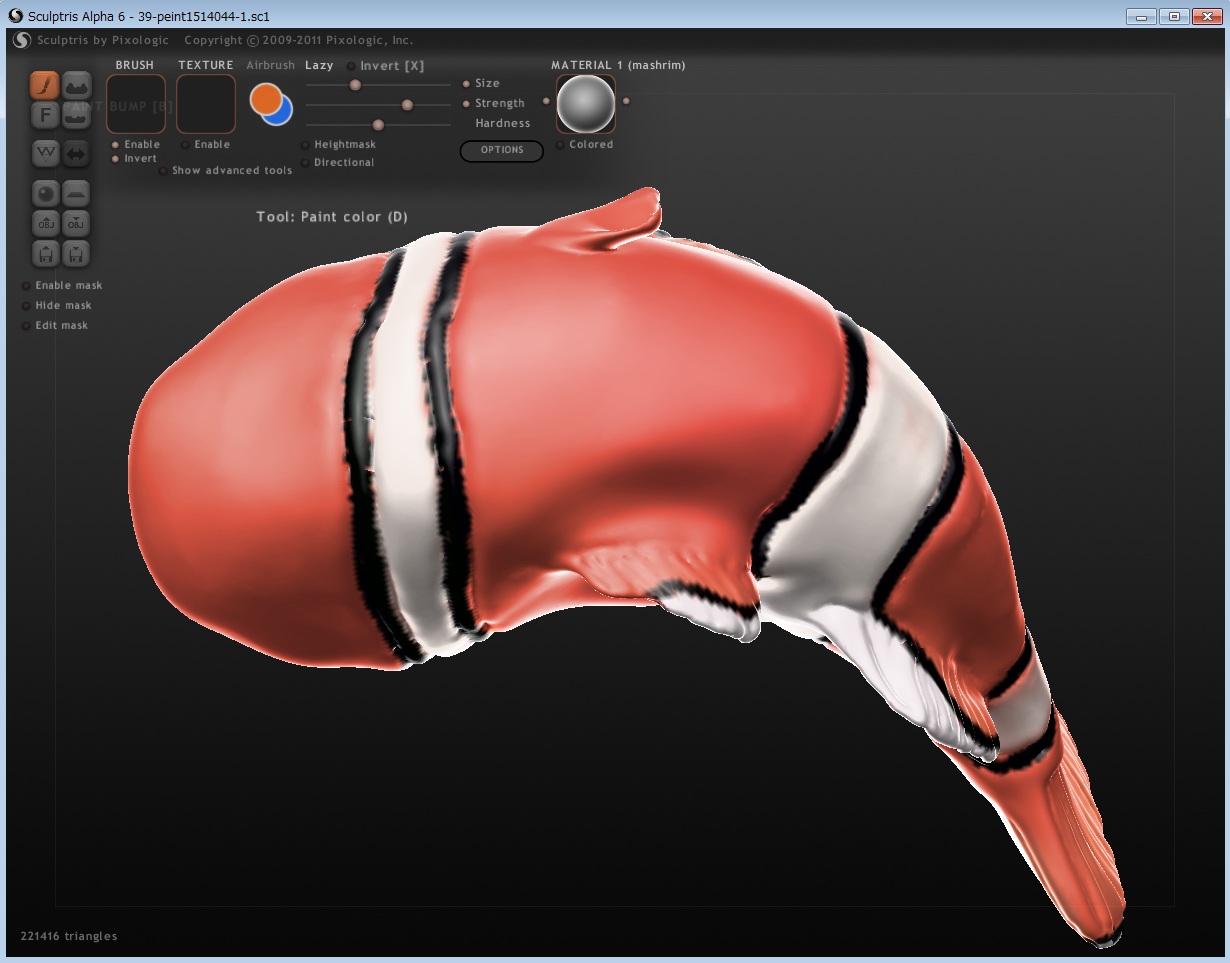Click the 'MATERIAL 1 (mashrim)' label
Image resolution: width=1230 pixels, height=963 pixels.
(x=618, y=66)
